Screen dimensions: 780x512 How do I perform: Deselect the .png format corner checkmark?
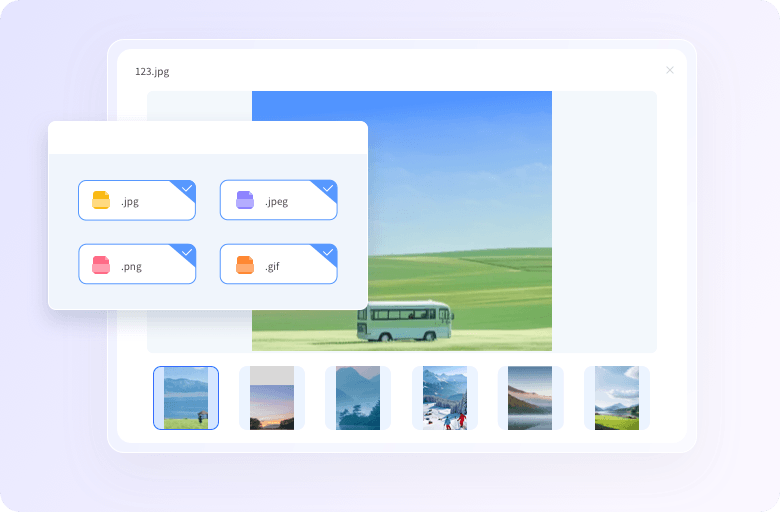(186, 252)
